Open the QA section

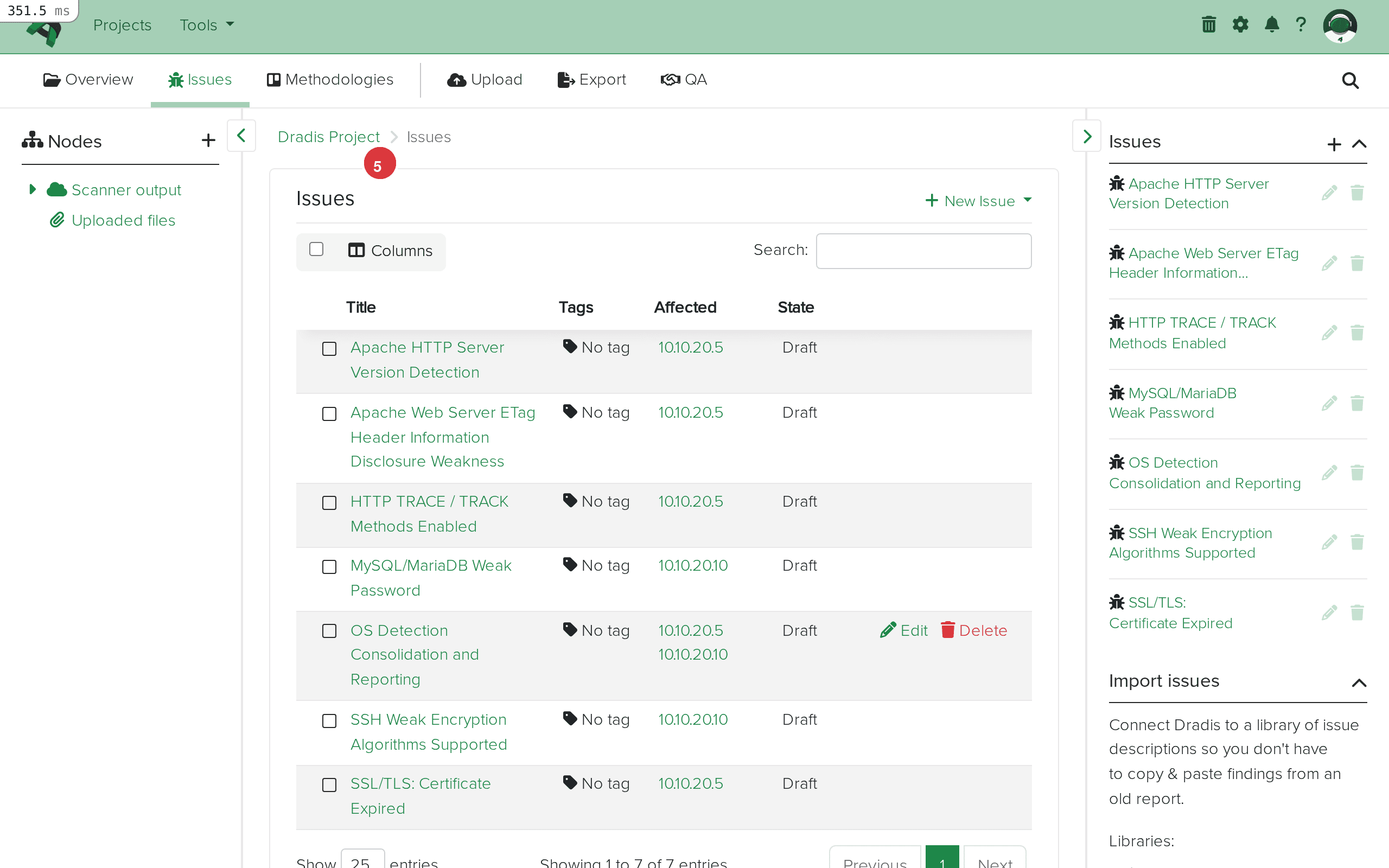684,80
